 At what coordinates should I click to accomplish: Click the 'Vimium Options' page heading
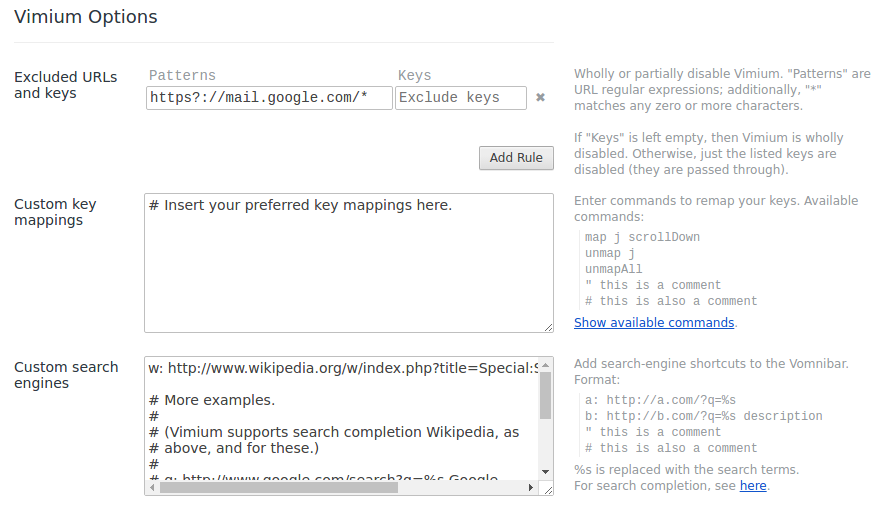click(86, 17)
